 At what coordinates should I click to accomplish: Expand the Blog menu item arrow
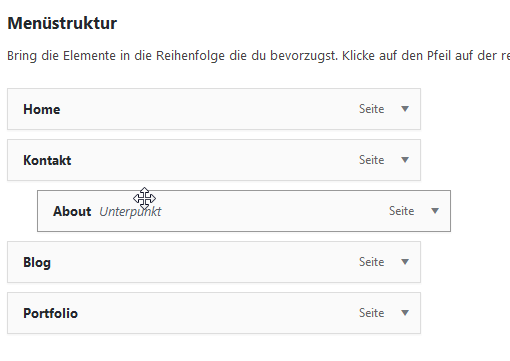405,262
